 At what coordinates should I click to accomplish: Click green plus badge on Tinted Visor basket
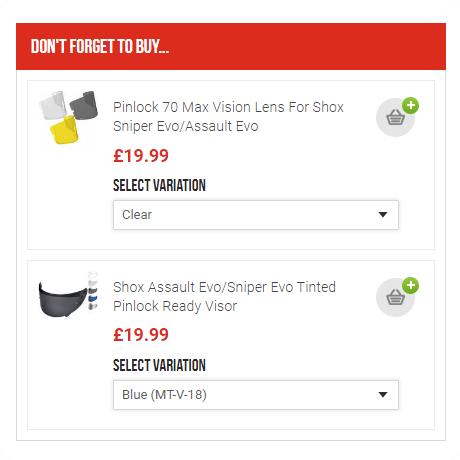(x=410, y=286)
